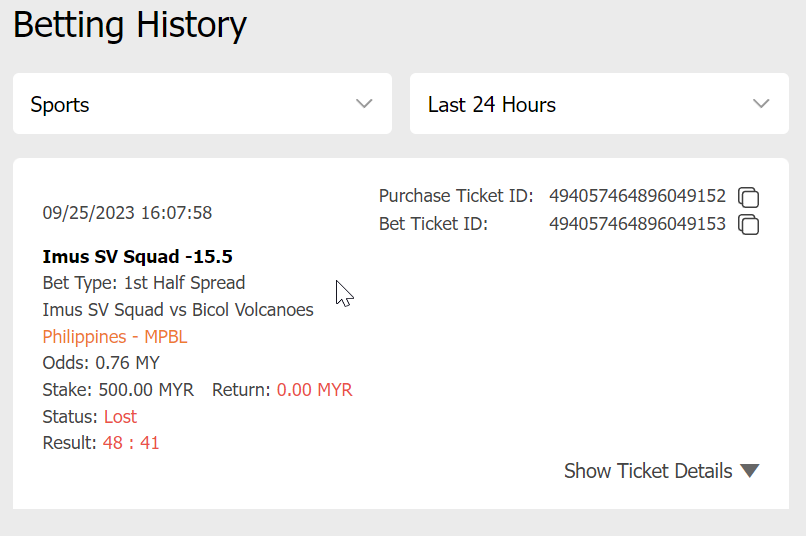This screenshot has width=806, height=536.
Task: Click the Imus SV Squad -15.5 bet title
Action: pyautogui.click(x=137, y=257)
